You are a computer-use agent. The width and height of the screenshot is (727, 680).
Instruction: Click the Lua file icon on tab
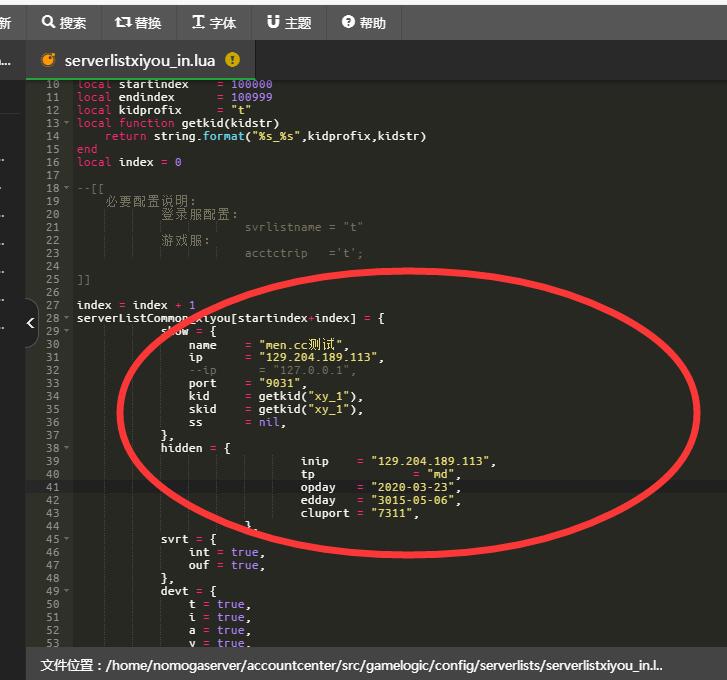(x=49, y=60)
